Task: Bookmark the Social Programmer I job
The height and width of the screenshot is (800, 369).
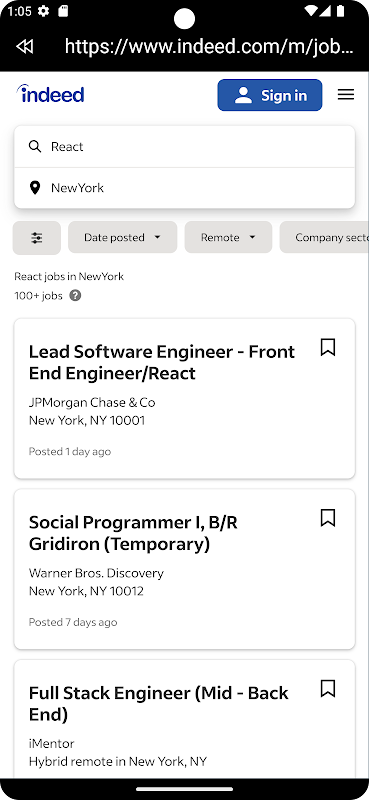Action: point(328,518)
